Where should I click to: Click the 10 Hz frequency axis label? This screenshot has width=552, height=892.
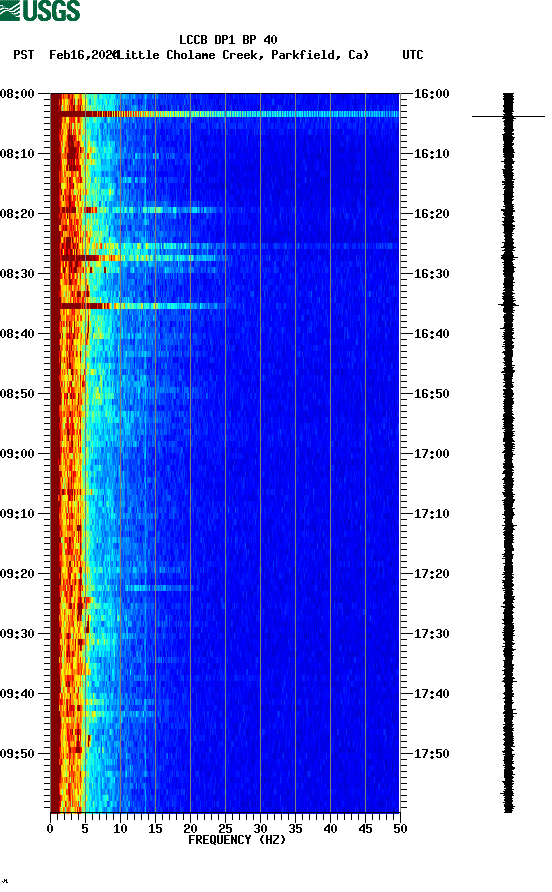[x=120, y=829]
